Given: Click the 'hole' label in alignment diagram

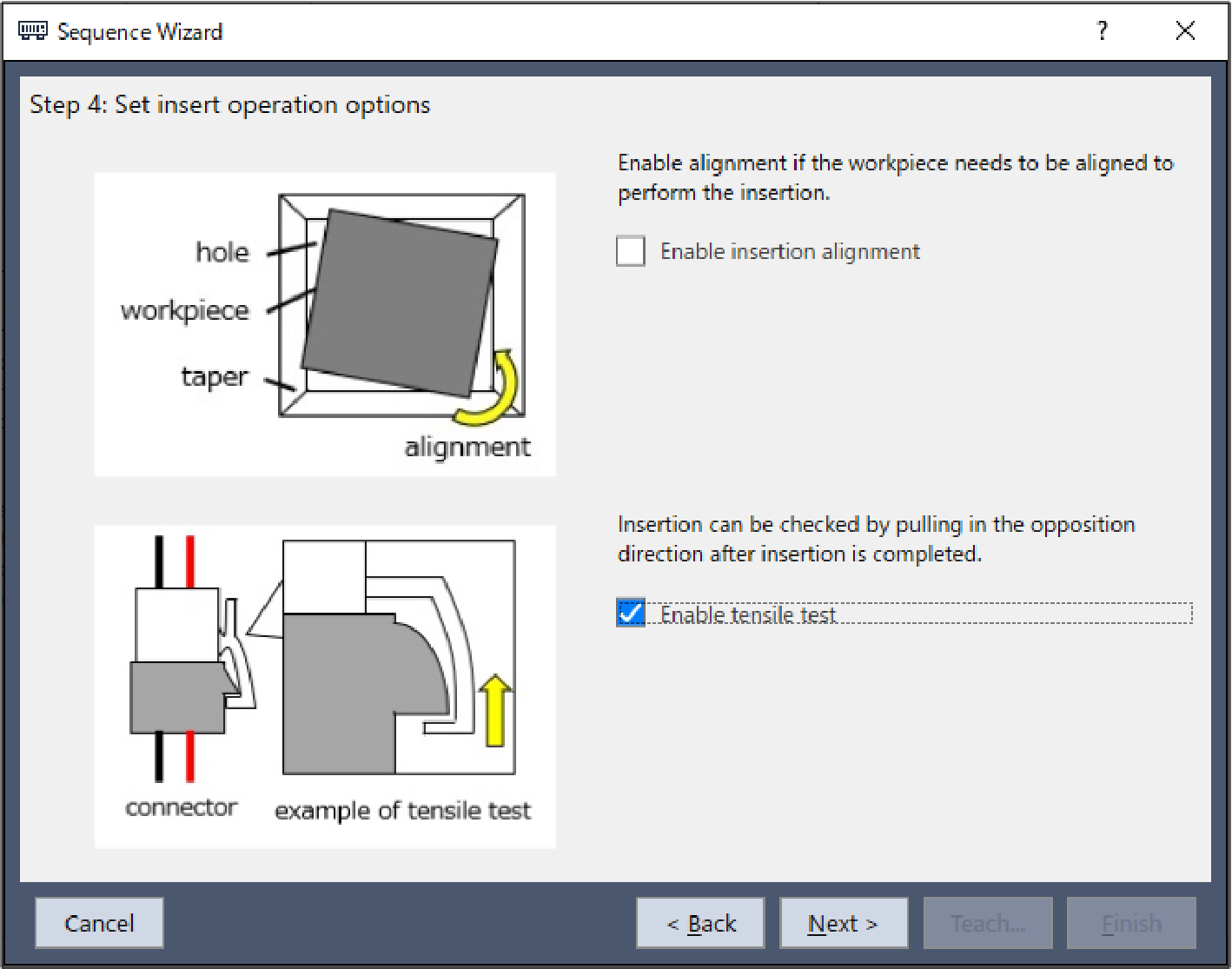Looking at the screenshot, I should [x=222, y=252].
